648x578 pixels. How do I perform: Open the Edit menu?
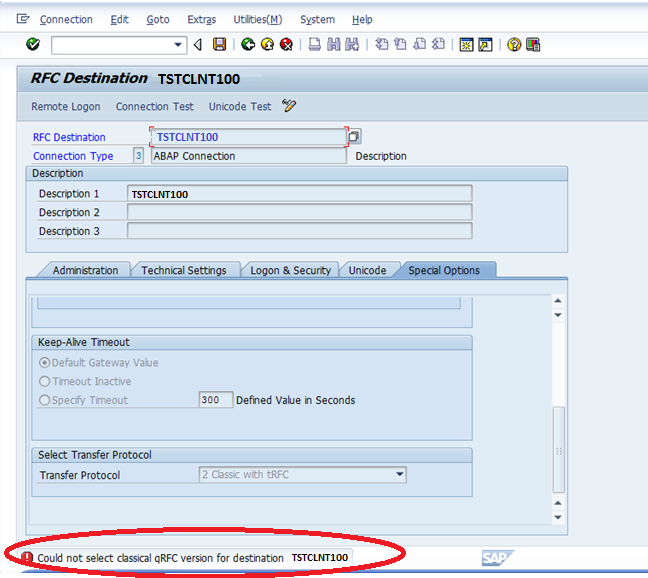(119, 19)
